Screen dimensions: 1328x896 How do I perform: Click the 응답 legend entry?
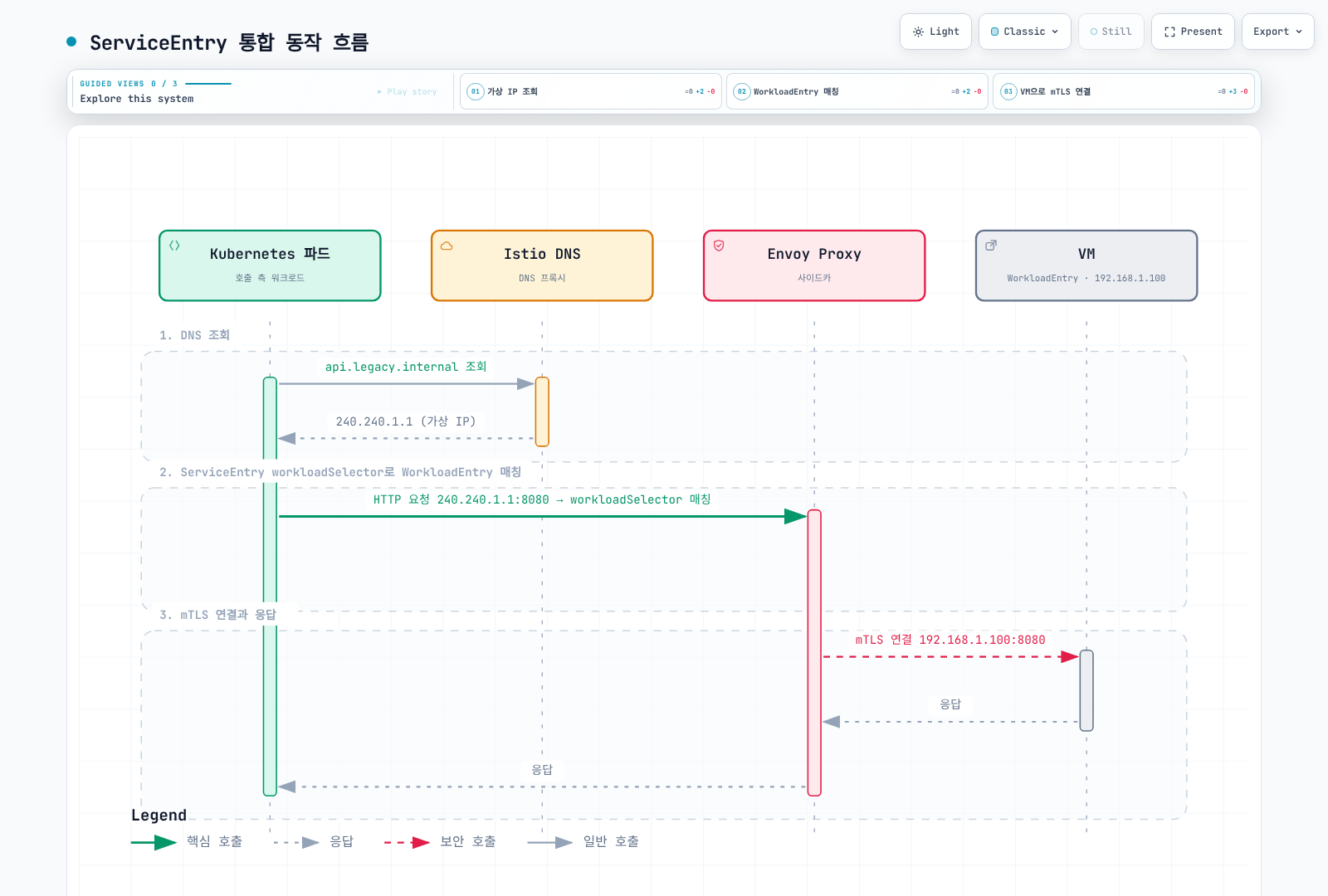tap(314, 842)
